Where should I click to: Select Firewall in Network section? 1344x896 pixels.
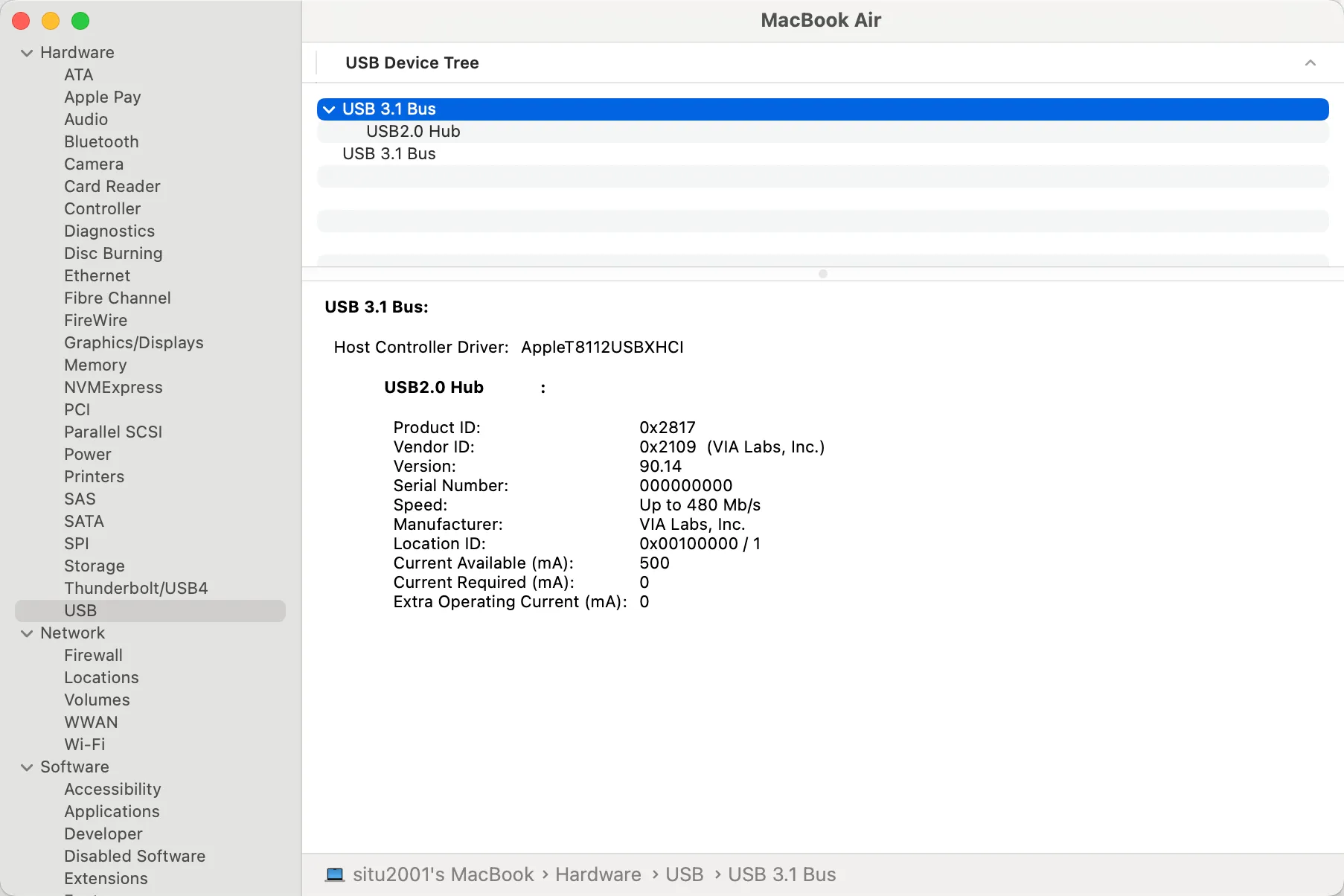pyautogui.click(x=93, y=655)
